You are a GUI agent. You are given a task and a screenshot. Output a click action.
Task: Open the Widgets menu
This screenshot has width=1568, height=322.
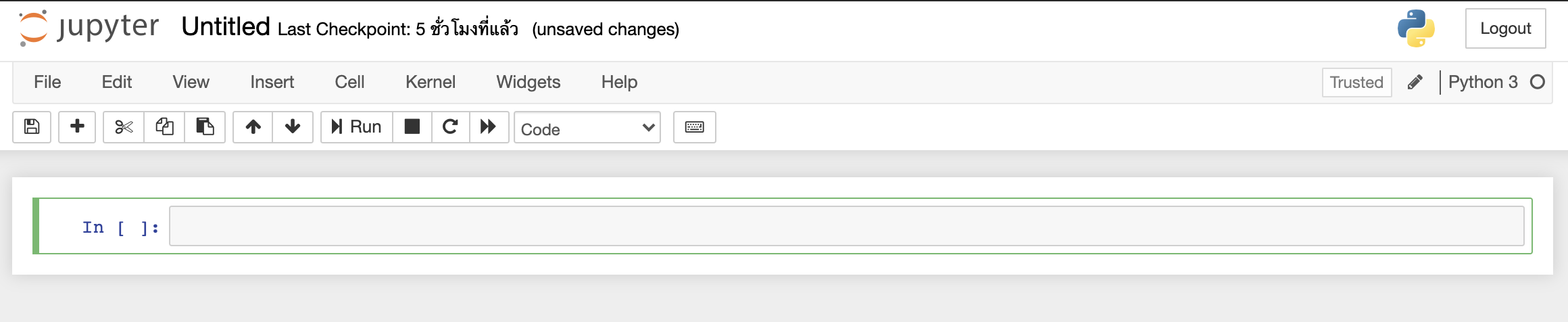529,82
